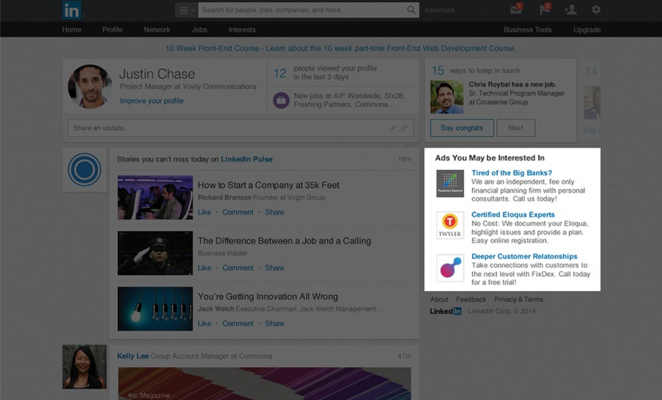This screenshot has height=400, width=662.
Task: Open The Difference Between a Job and a Calling
Action: [284, 241]
